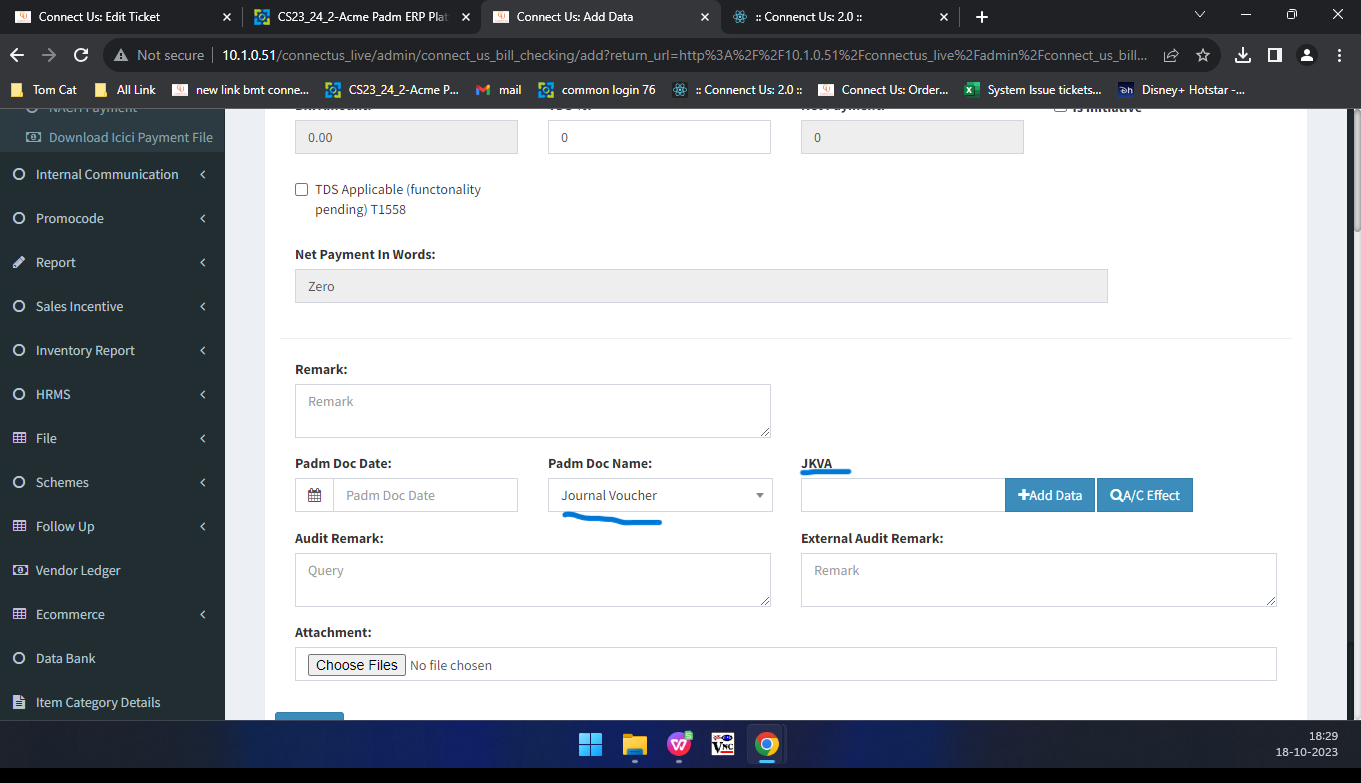Click the Not secure site info label
1361x783 pixels.
(x=160, y=55)
